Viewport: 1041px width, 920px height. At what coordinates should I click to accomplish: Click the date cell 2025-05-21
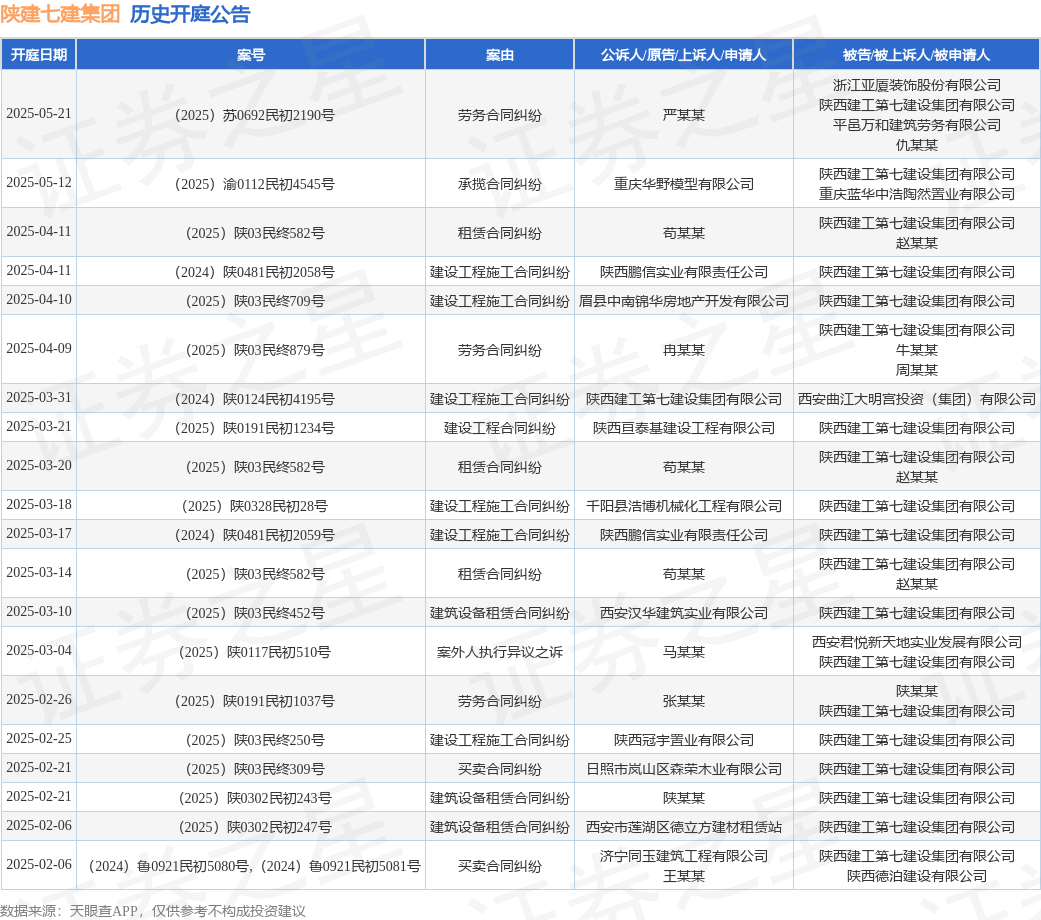pyautogui.click(x=39, y=114)
